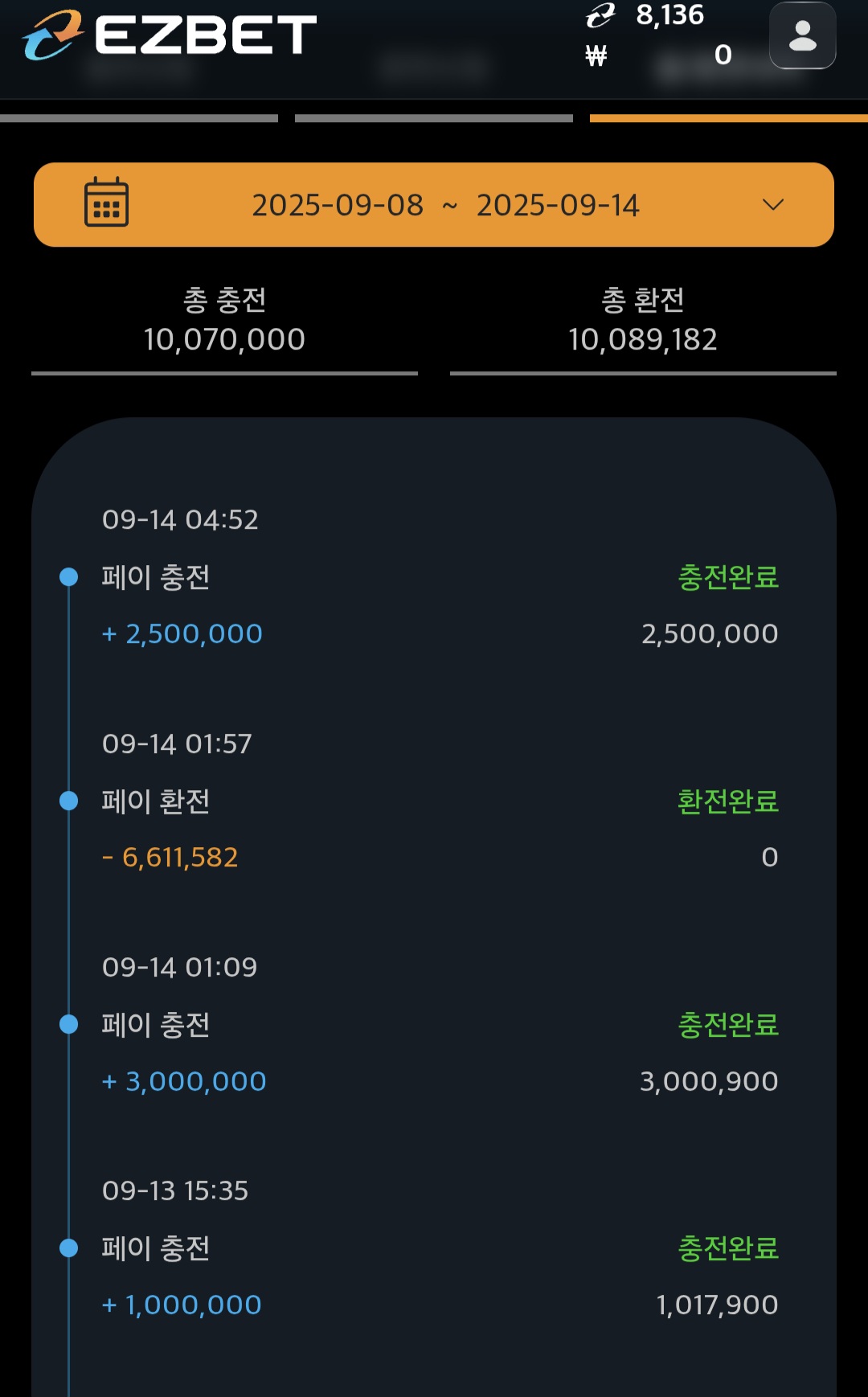Open the 2025-09-08 start date selector
Image resolution: width=868 pixels, height=1397 pixels.
(x=338, y=205)
